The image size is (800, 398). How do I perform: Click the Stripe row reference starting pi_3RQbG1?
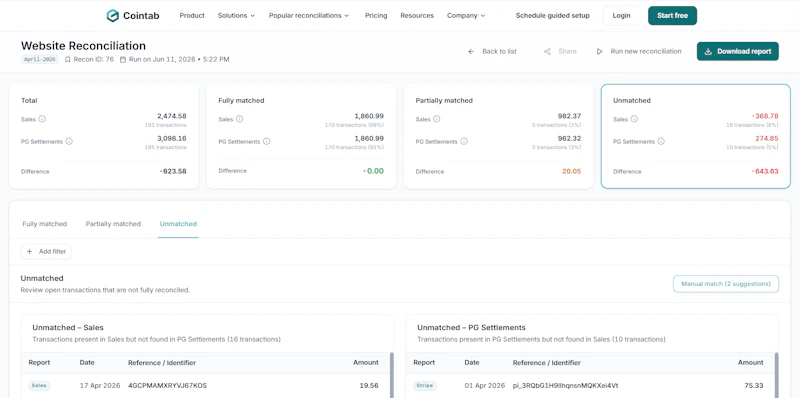point(565,386)
